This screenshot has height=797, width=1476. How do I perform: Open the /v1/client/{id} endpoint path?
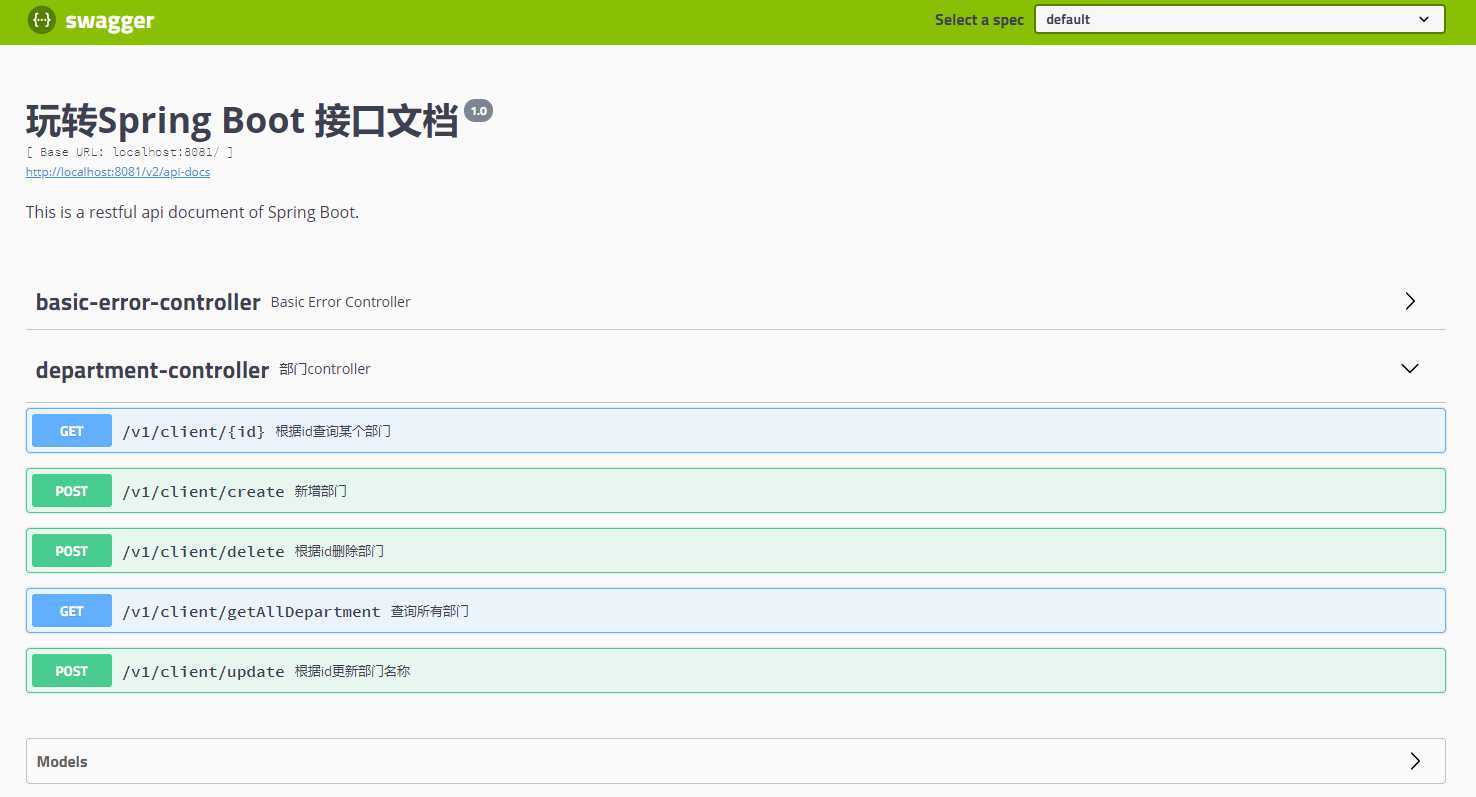click(193, 431)
